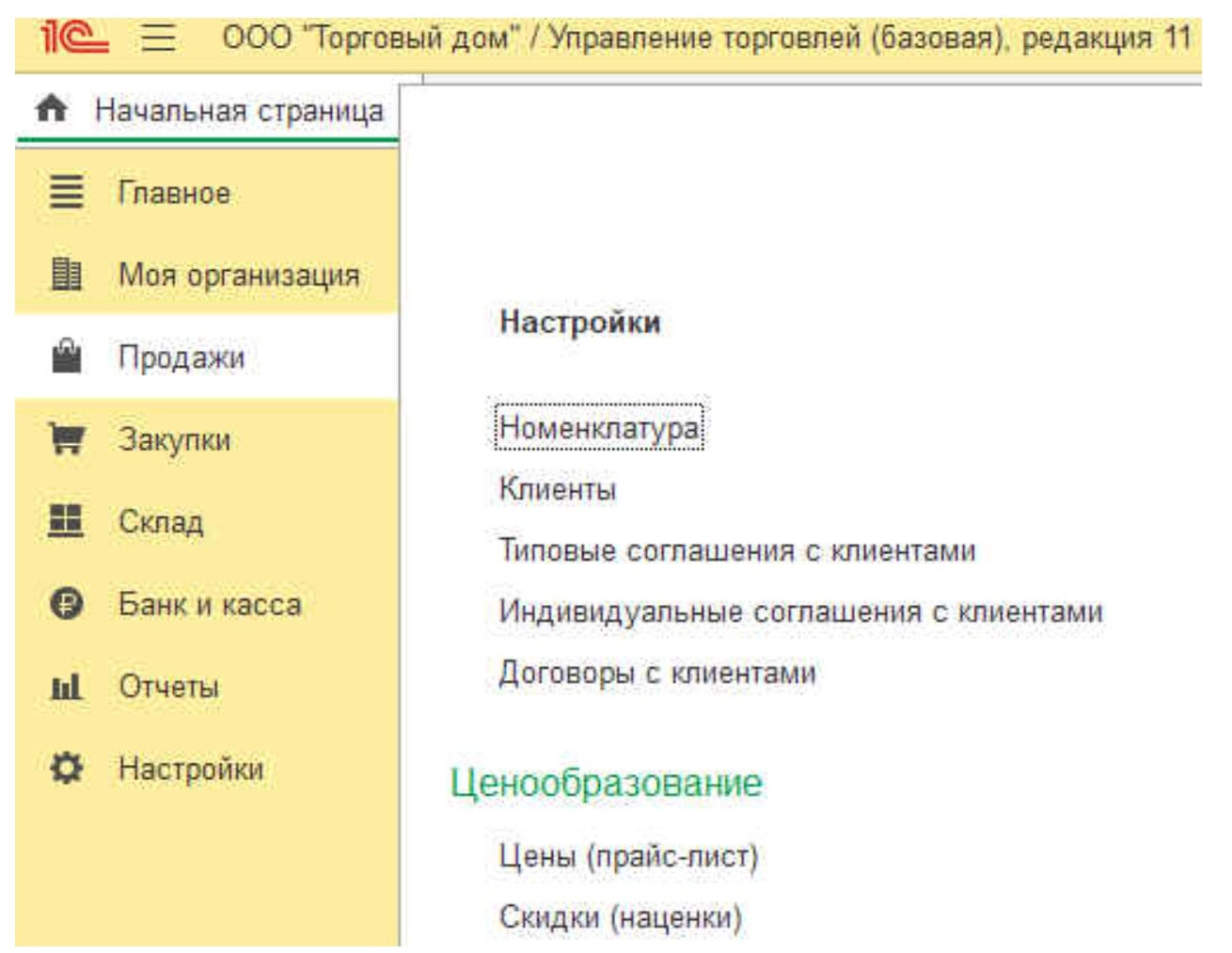Switch to Начальная страница tab
Screen dimensions: 1232x953
[x=208, y=110]
